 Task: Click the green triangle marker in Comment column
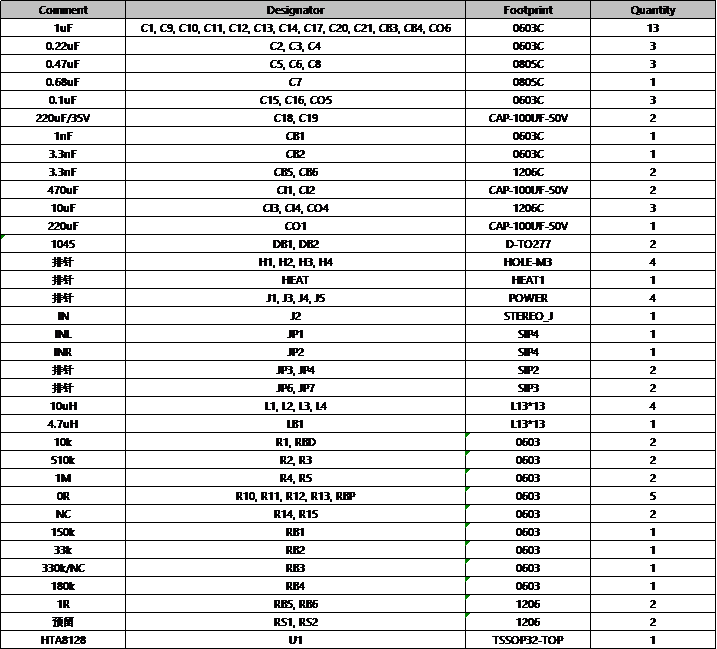point(3,237)
